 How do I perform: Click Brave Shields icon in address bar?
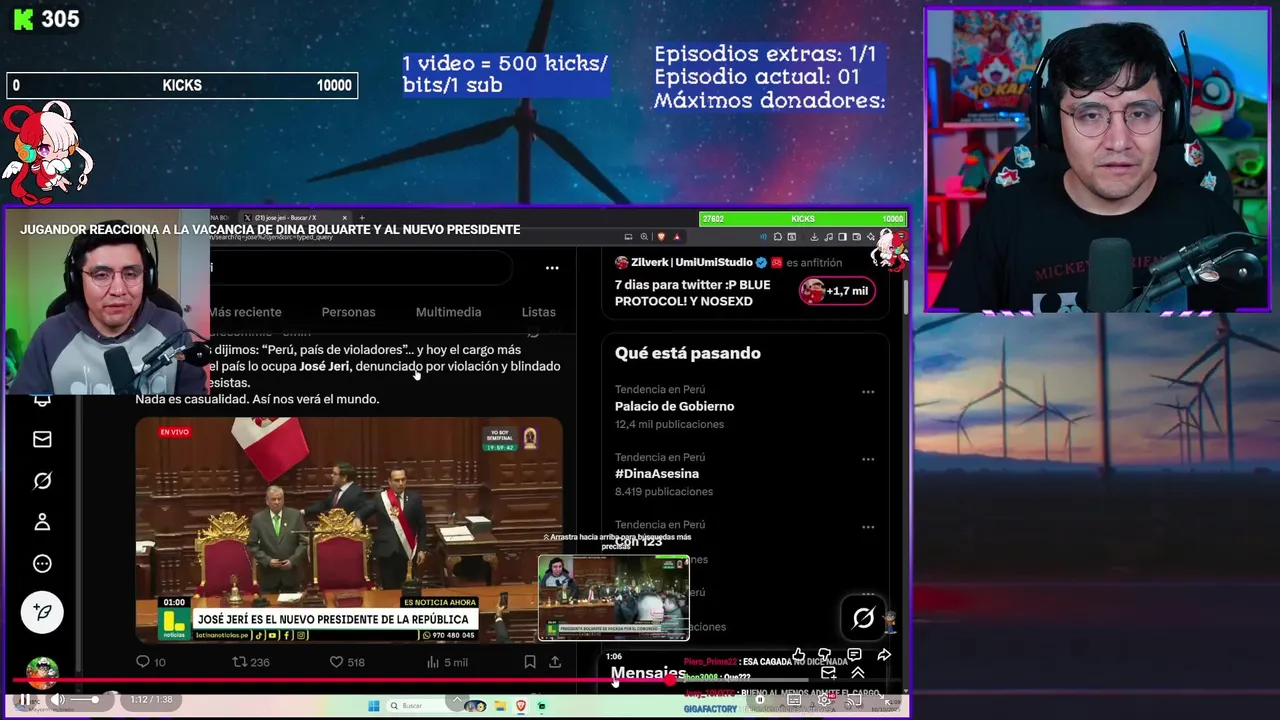661,237
